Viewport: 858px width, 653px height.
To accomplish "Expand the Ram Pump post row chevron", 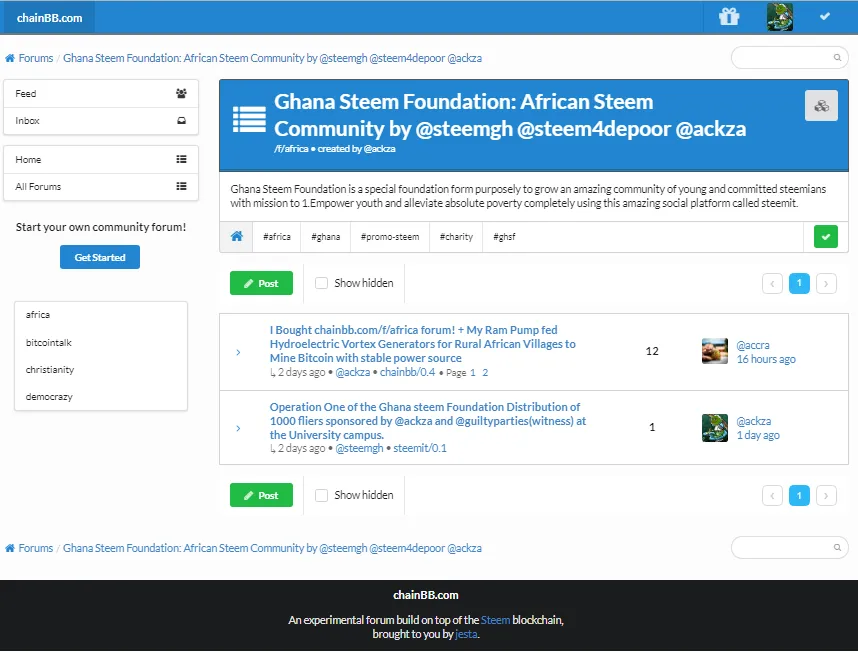I will pos(238,352).
